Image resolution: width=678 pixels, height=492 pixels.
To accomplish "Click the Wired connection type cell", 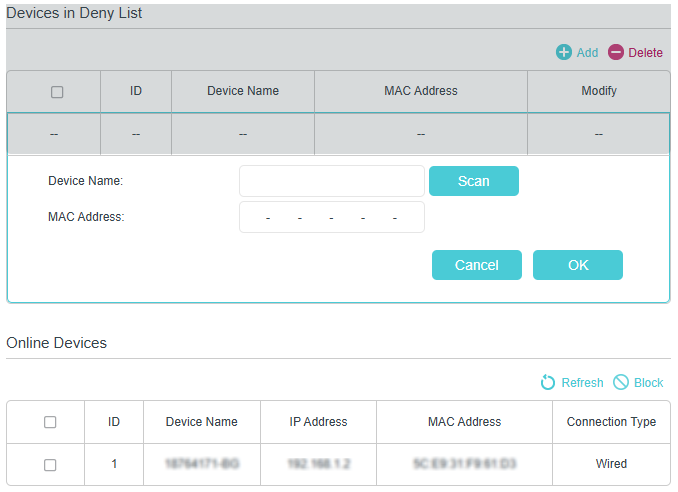I will [x=611, y=464].
